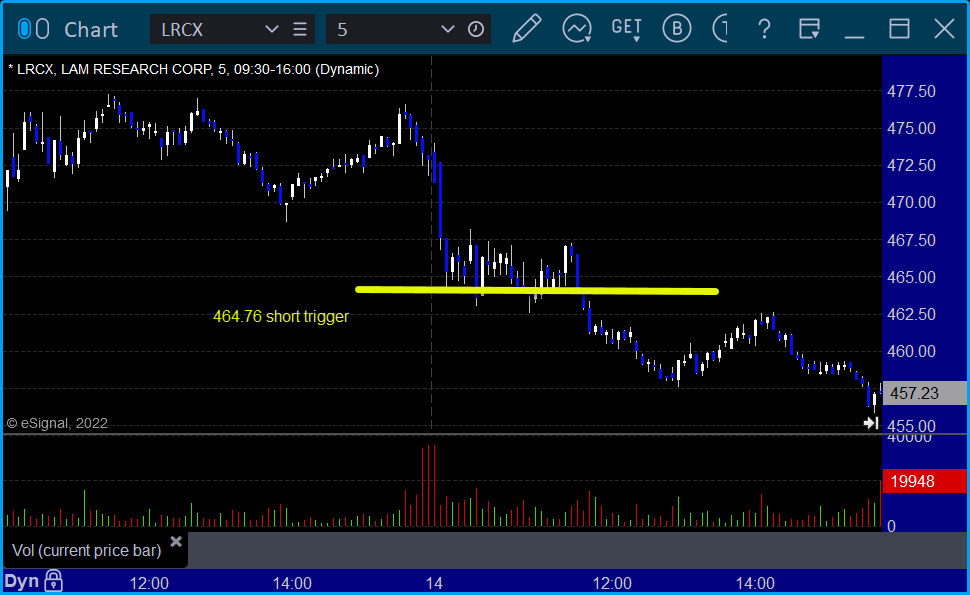970x595 pixels.
Task: Click the 457.23 current price marker
Action: click(925, 393)
